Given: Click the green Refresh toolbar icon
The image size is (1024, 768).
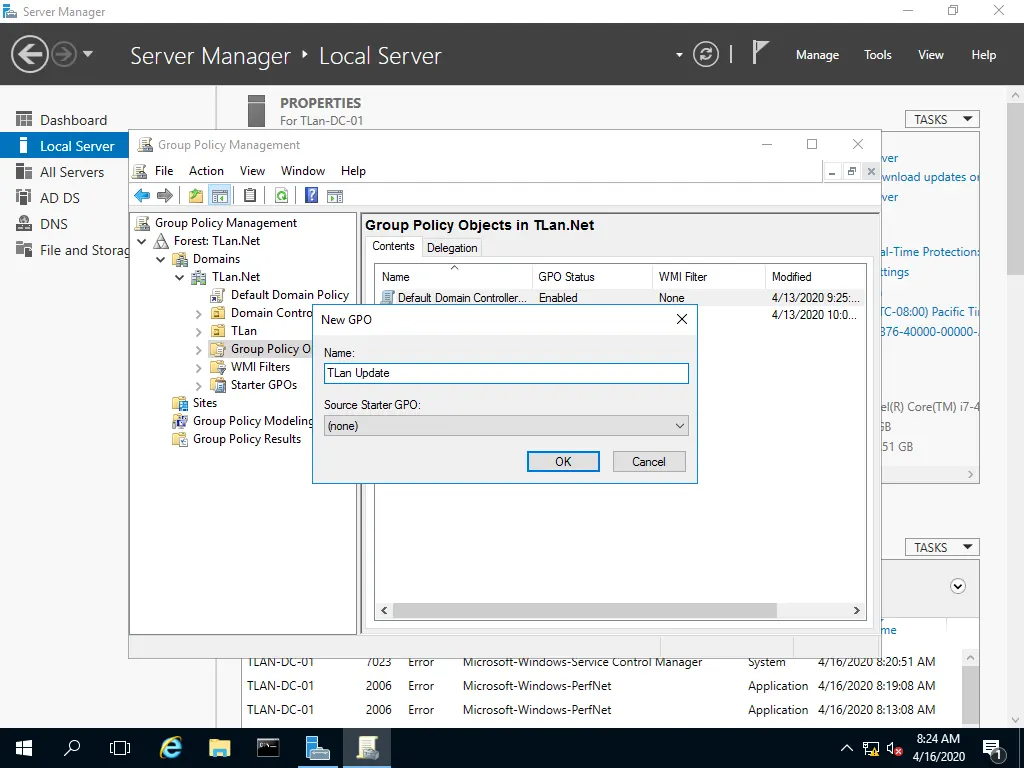Looking at the screenshot, I should click(281, 195).
